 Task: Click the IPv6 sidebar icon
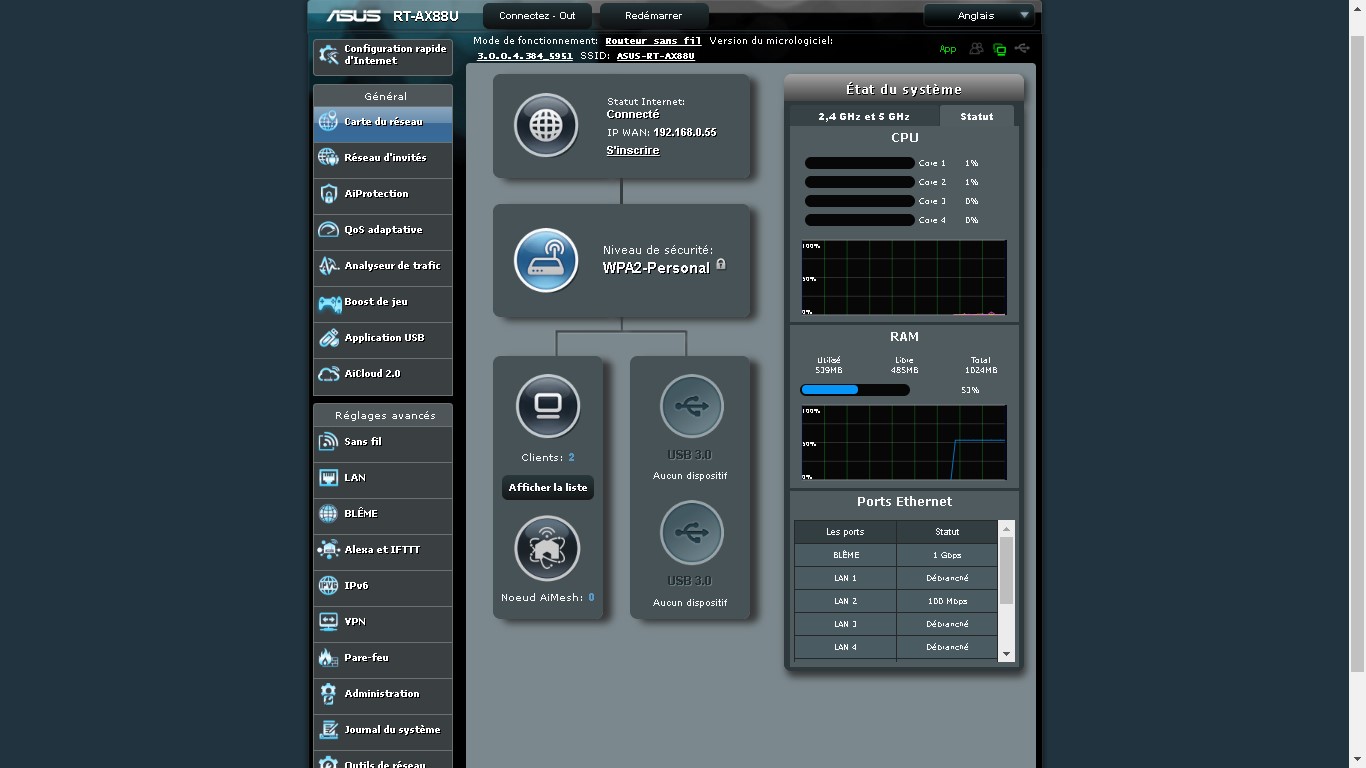click(328, 586)
